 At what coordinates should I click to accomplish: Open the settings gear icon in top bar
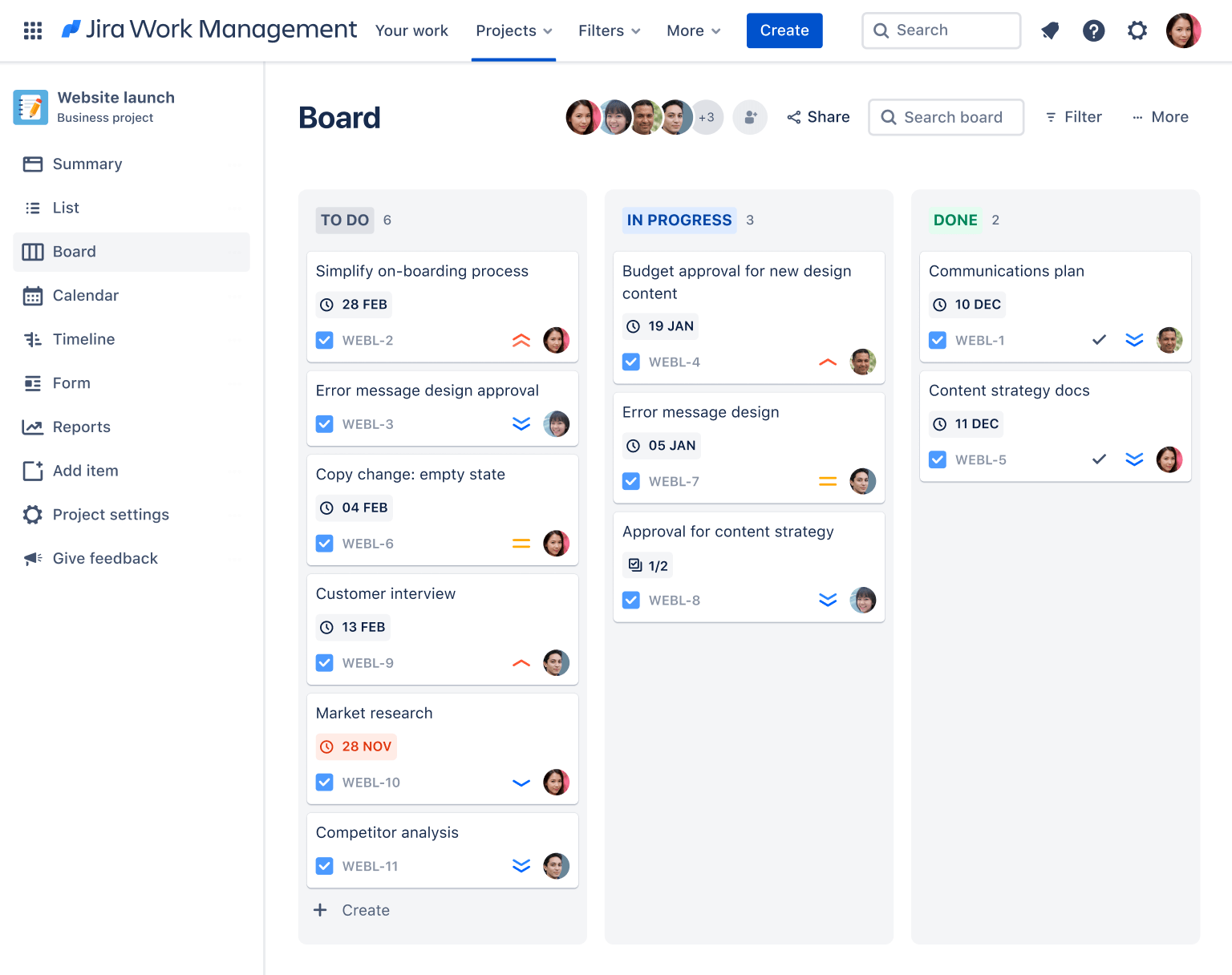pos(1137,30)
